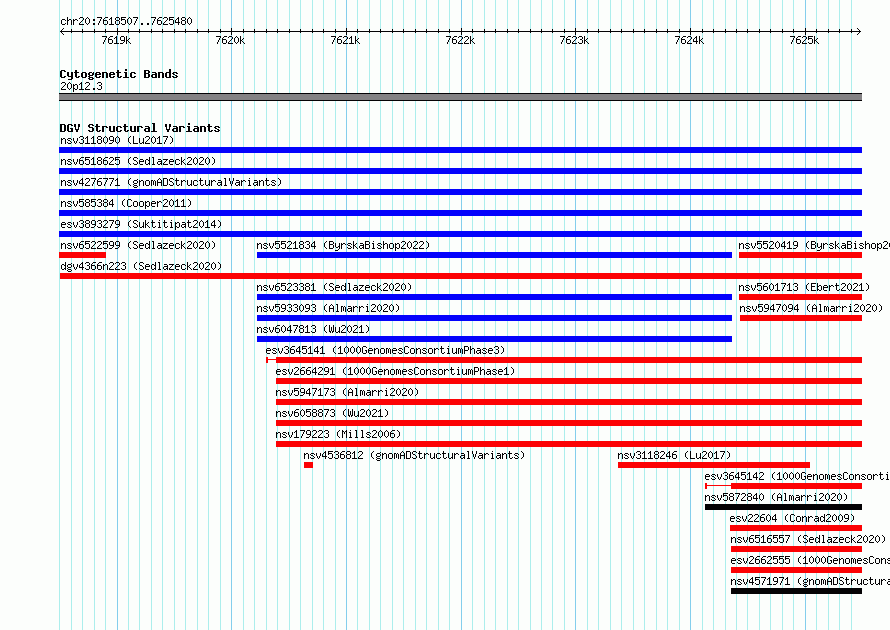Select nsv6058873 (Wu2021) label
The height and width of the screenshot is (630, 890).
tap(332, 413)
